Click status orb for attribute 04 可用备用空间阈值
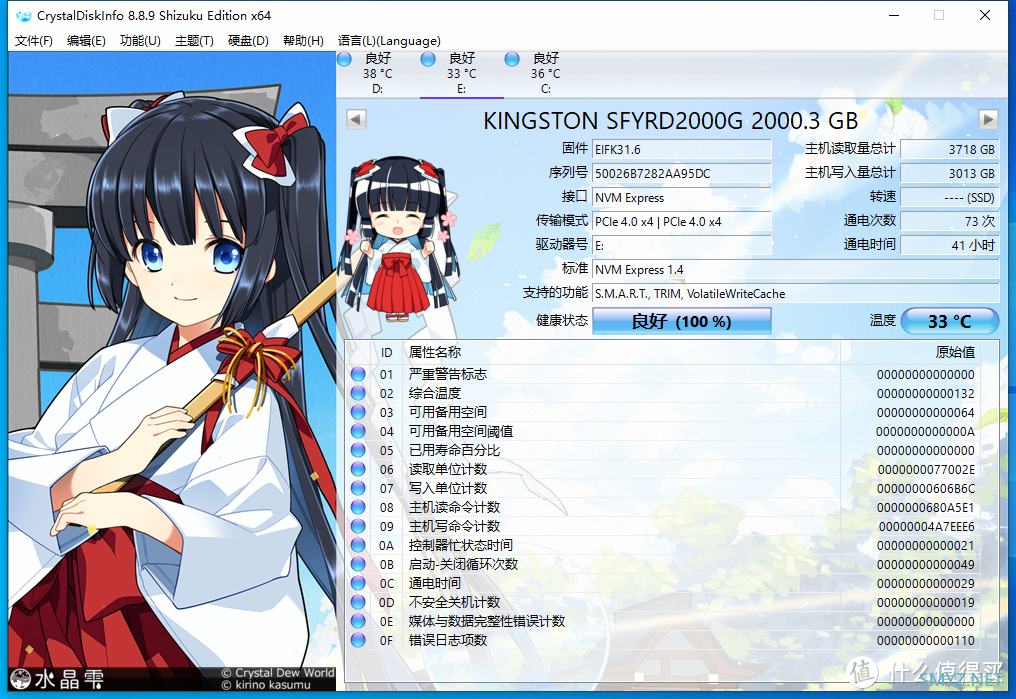Image resolution: width=1016 pixels, height=699 pixels. click(358, 431)
